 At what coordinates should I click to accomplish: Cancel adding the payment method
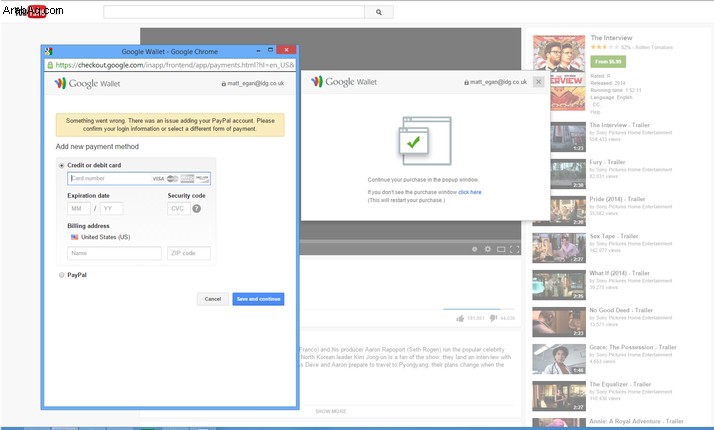pyautogui.click(x=213, y=299)
